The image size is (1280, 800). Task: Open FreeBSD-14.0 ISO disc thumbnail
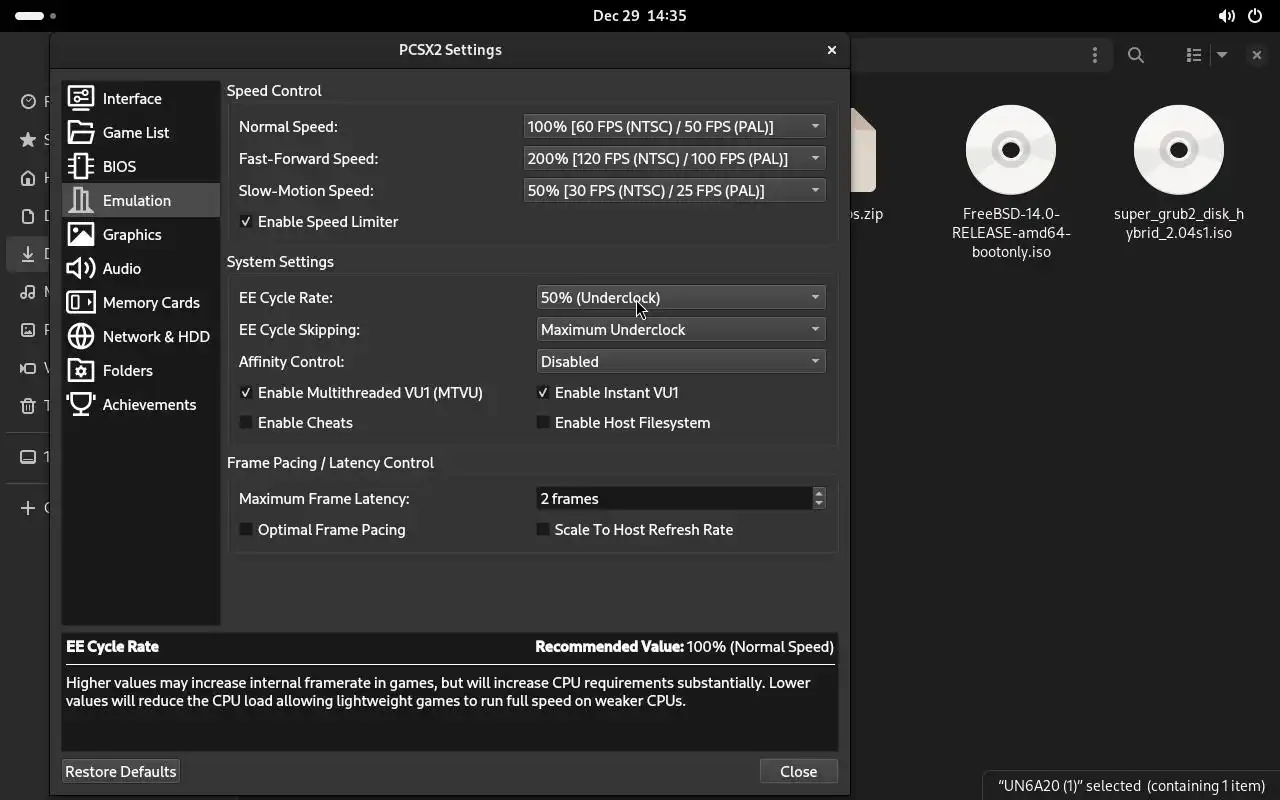(x=1011, y=150)
